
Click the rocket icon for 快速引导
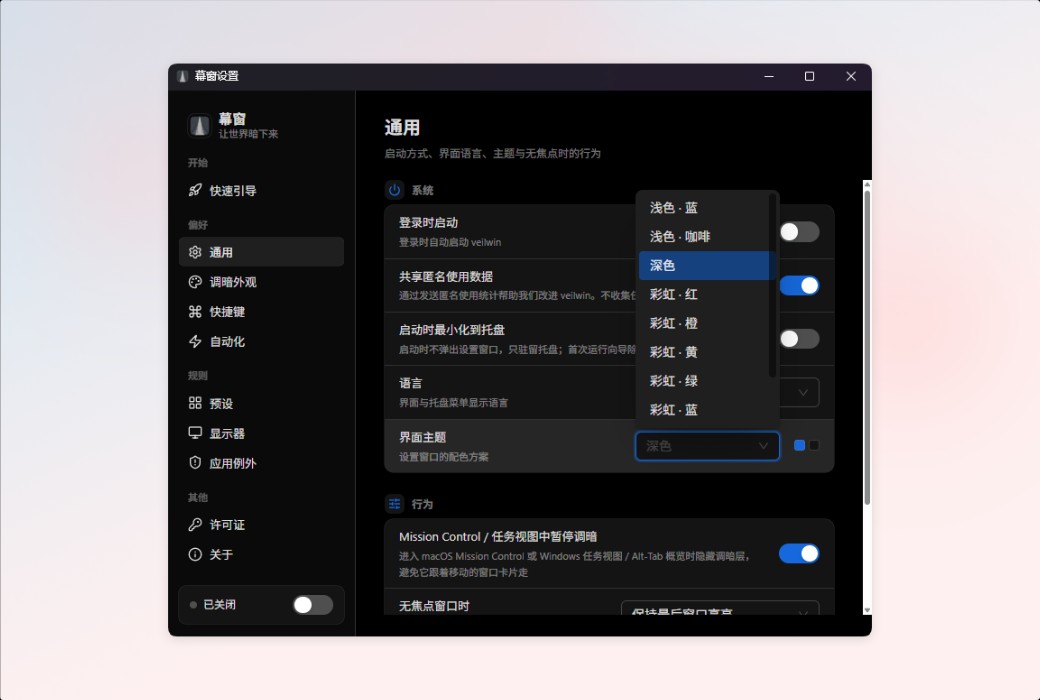click(195, 190)
